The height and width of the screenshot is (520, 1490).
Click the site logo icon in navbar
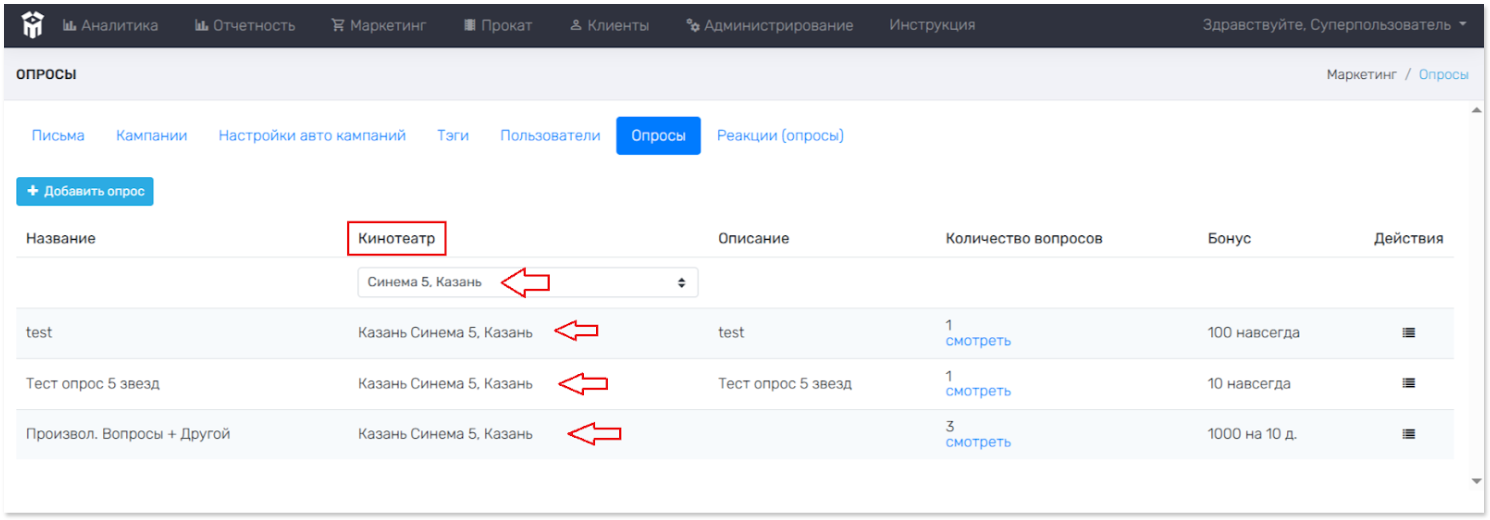(33, 25)
